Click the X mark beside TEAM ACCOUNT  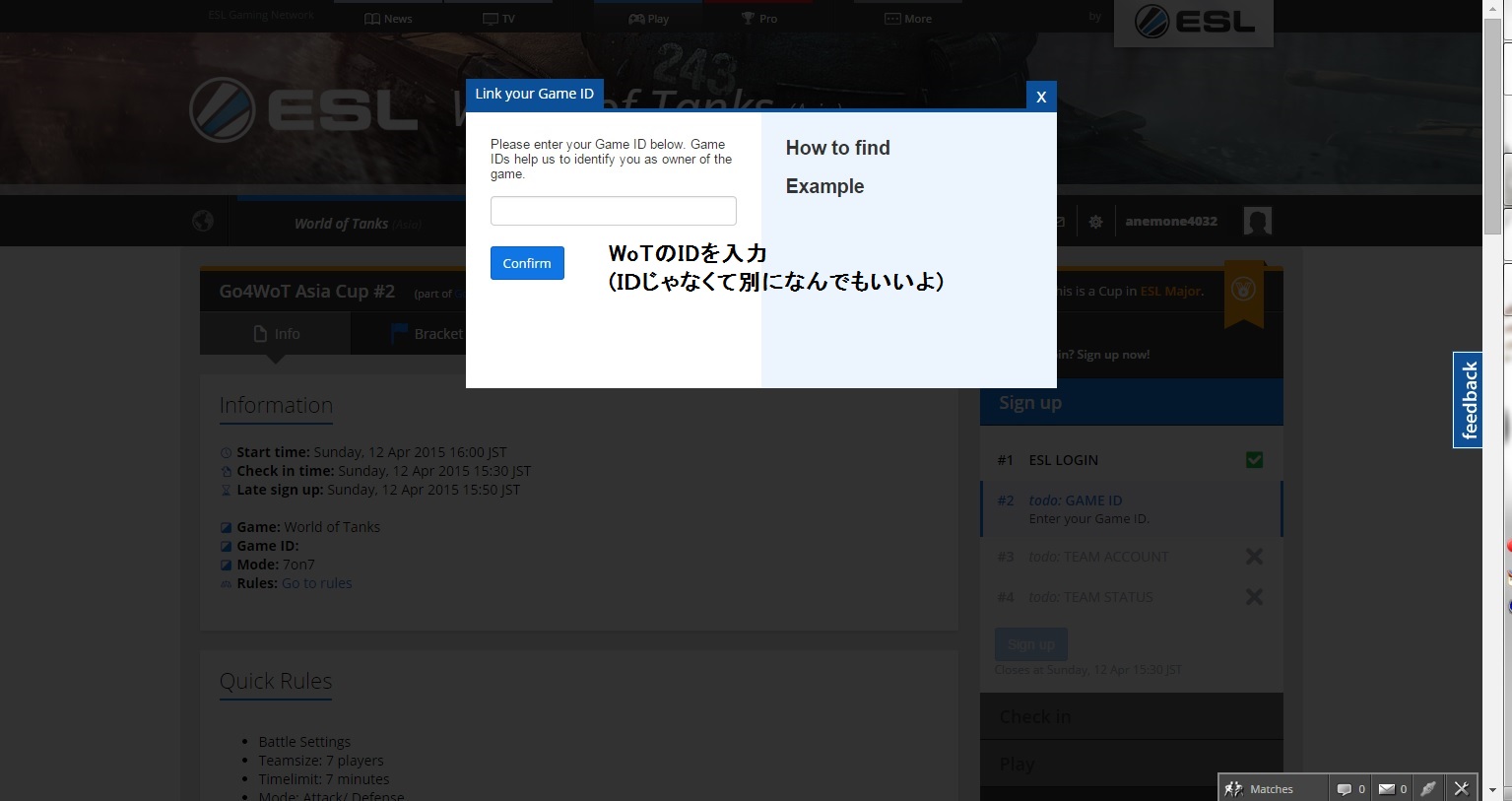pos(1254,557)
